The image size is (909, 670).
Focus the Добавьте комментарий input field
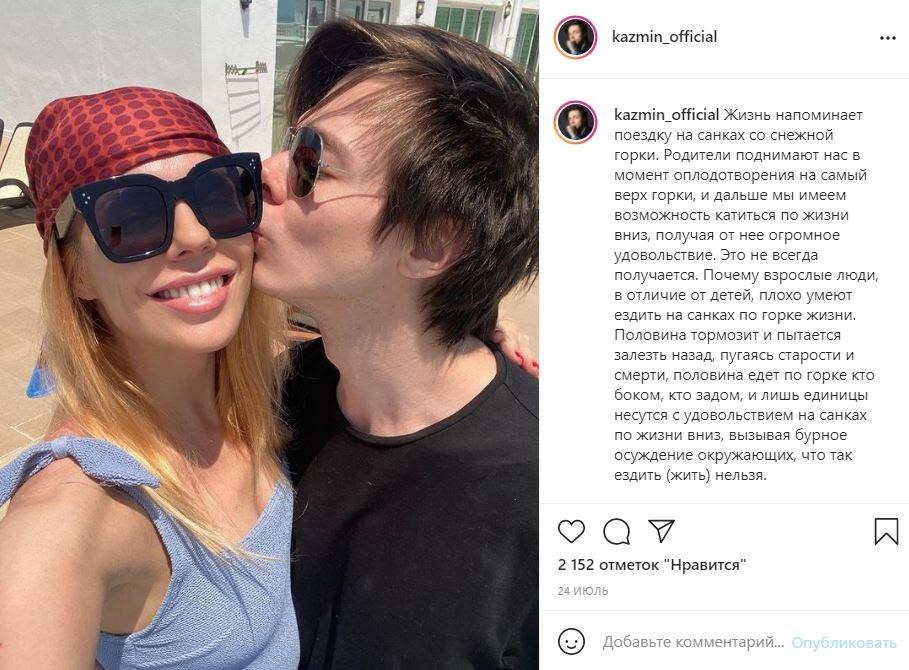click(x=693, y=642)
